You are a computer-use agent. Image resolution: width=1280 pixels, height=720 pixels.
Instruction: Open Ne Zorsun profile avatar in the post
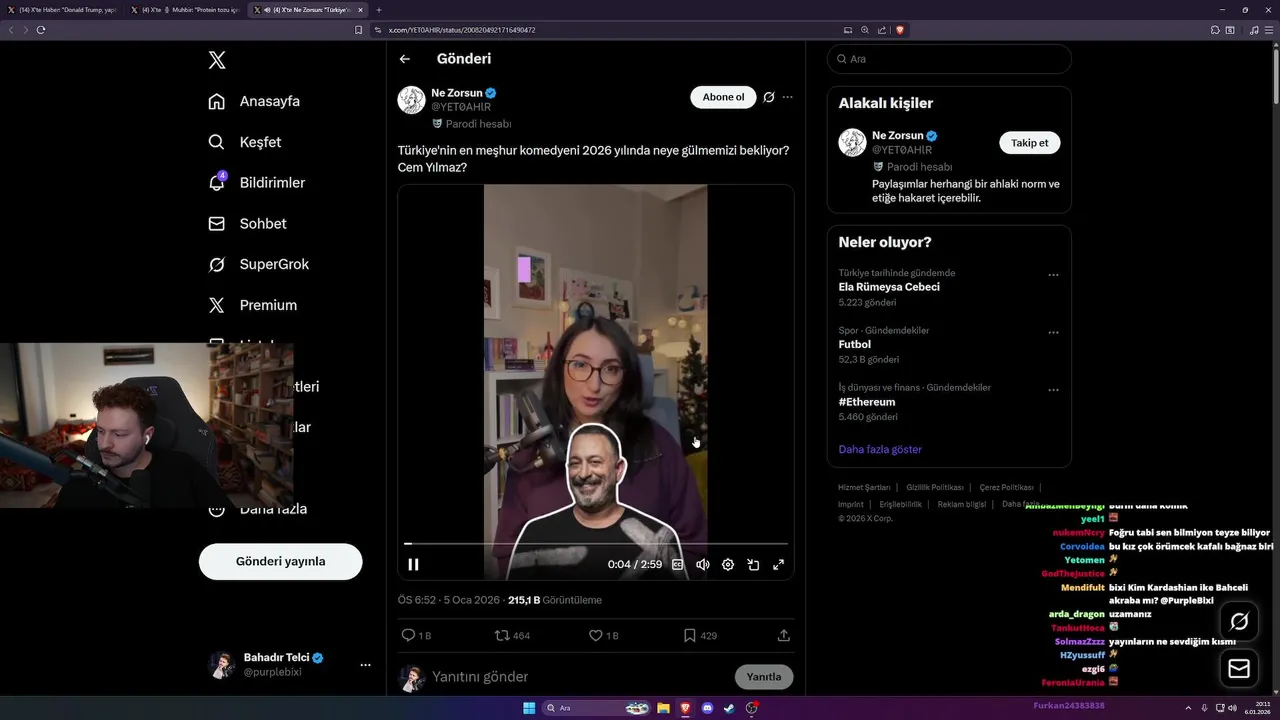tap(411, 100)
